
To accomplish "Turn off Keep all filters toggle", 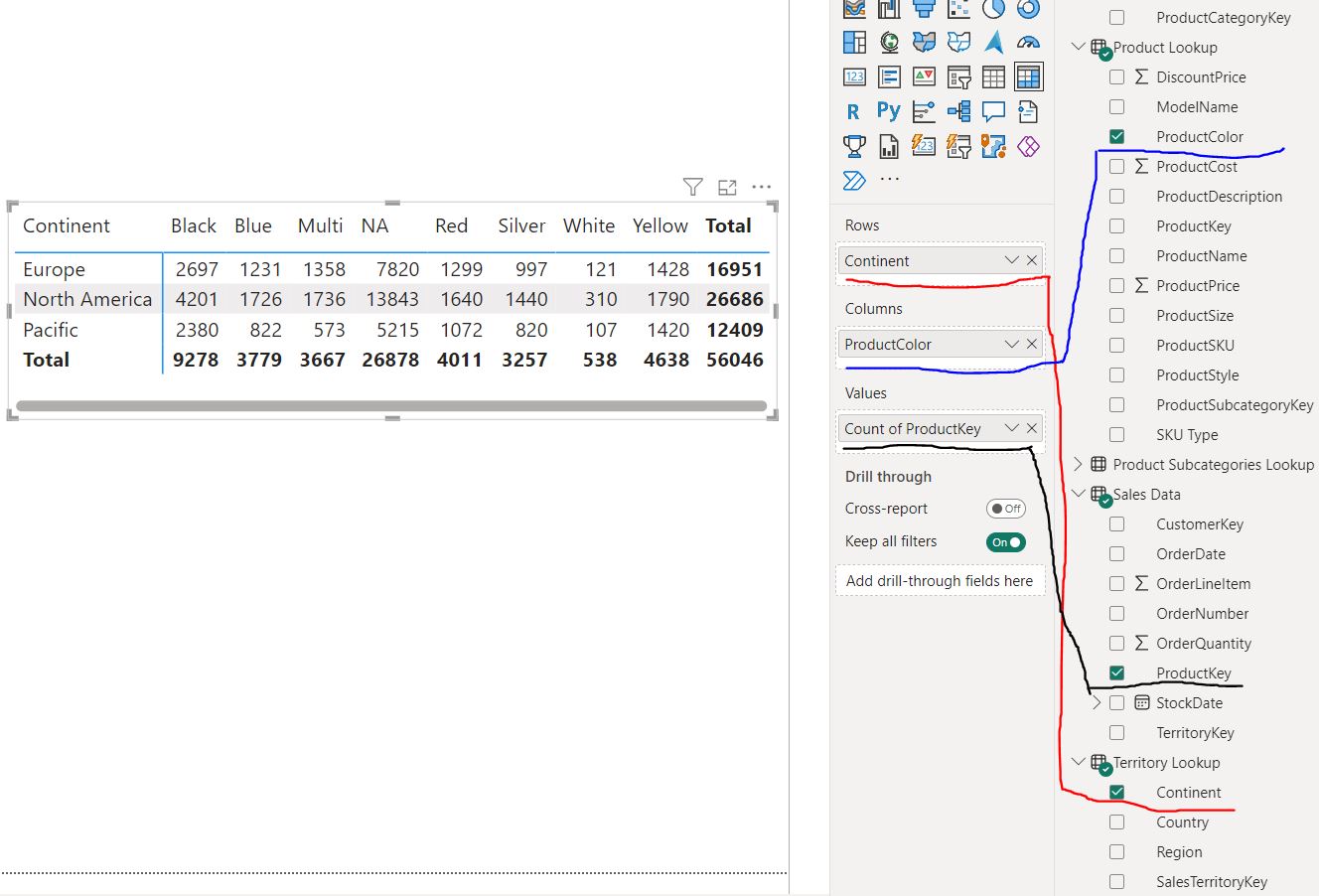I will pyautogui.click(x=1005, y=541).
